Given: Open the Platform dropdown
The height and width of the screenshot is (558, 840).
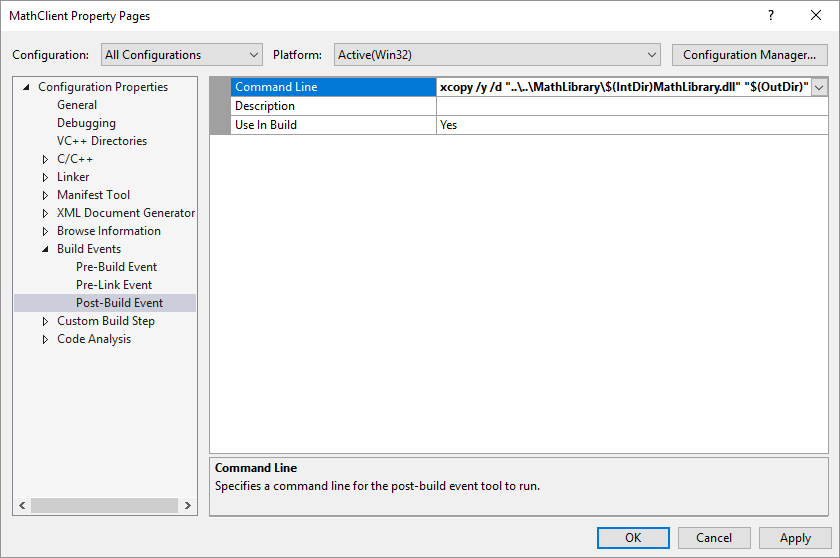Looking at the screenshot, I should tap(497, 55).
